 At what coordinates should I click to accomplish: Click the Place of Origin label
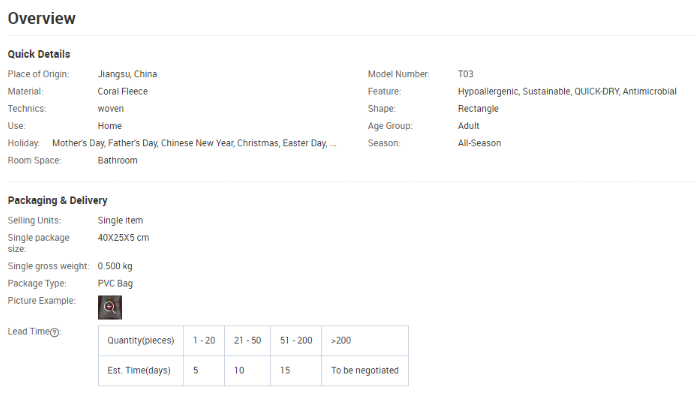[x=38, y=74]
